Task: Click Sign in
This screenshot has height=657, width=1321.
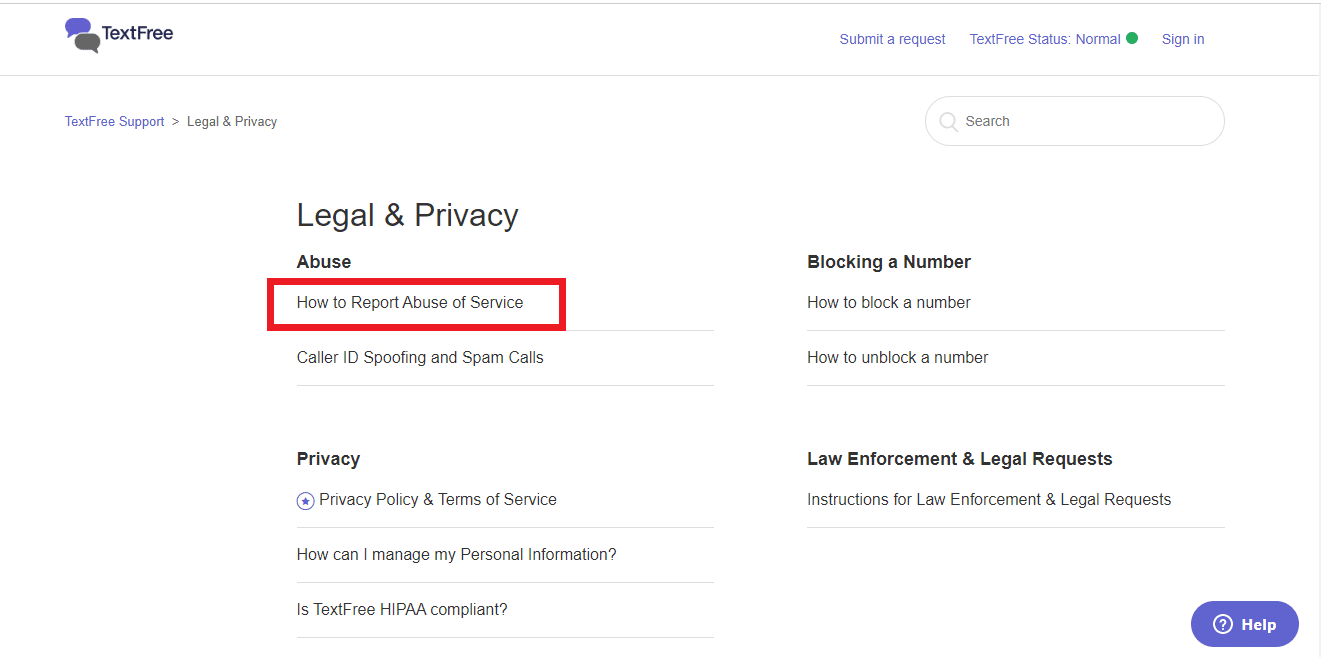Action: (1183, 39)
